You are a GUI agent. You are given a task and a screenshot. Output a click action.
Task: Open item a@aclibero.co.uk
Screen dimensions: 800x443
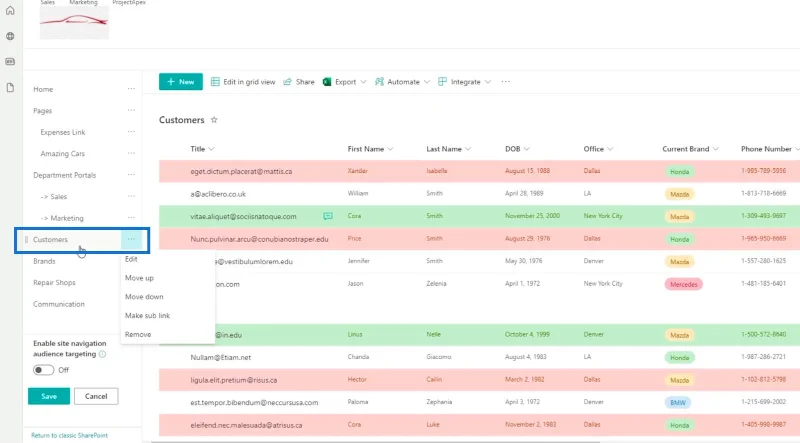(218, 194)
